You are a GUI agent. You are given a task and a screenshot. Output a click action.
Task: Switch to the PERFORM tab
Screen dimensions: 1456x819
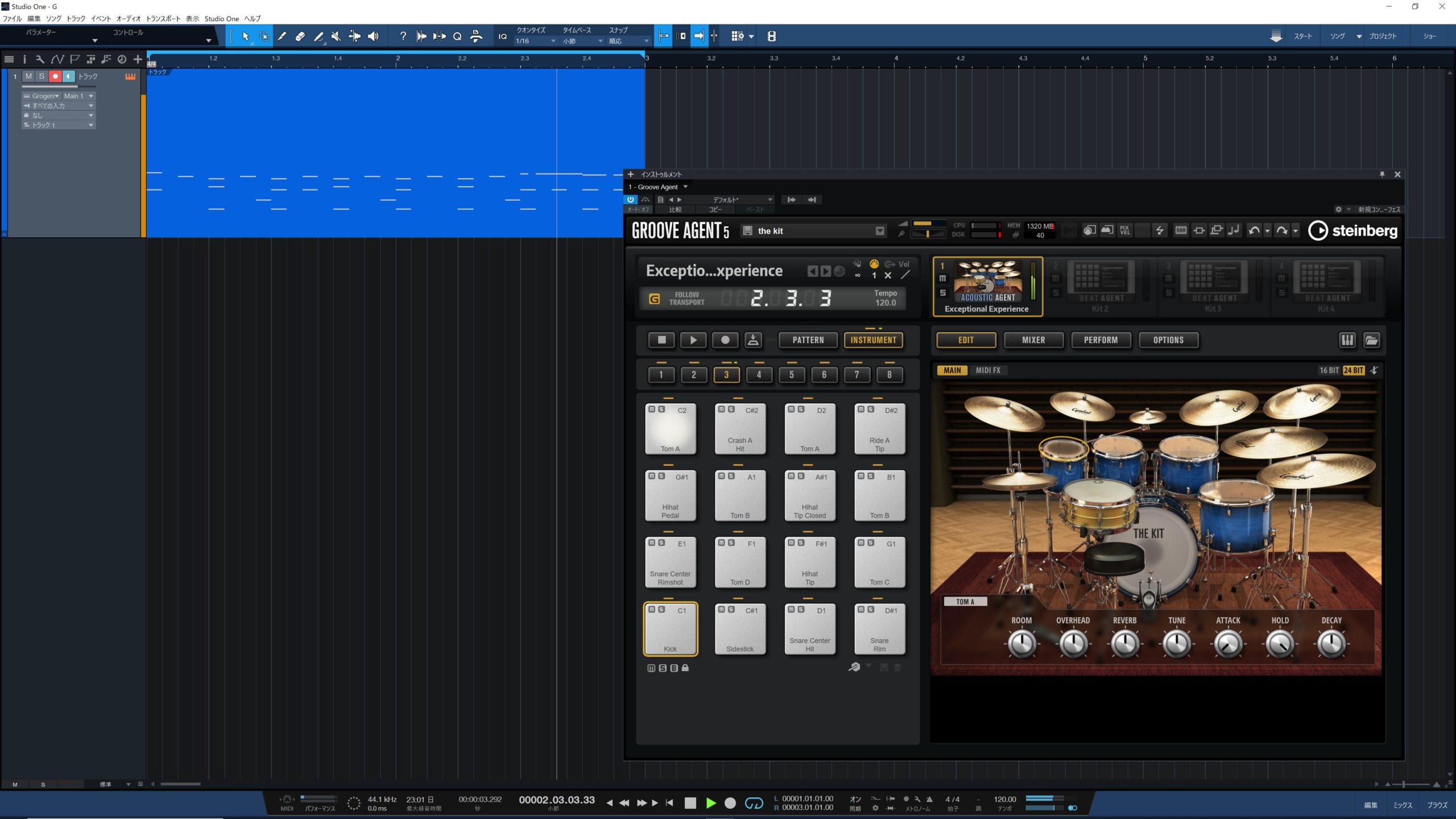click(1101, 340)
